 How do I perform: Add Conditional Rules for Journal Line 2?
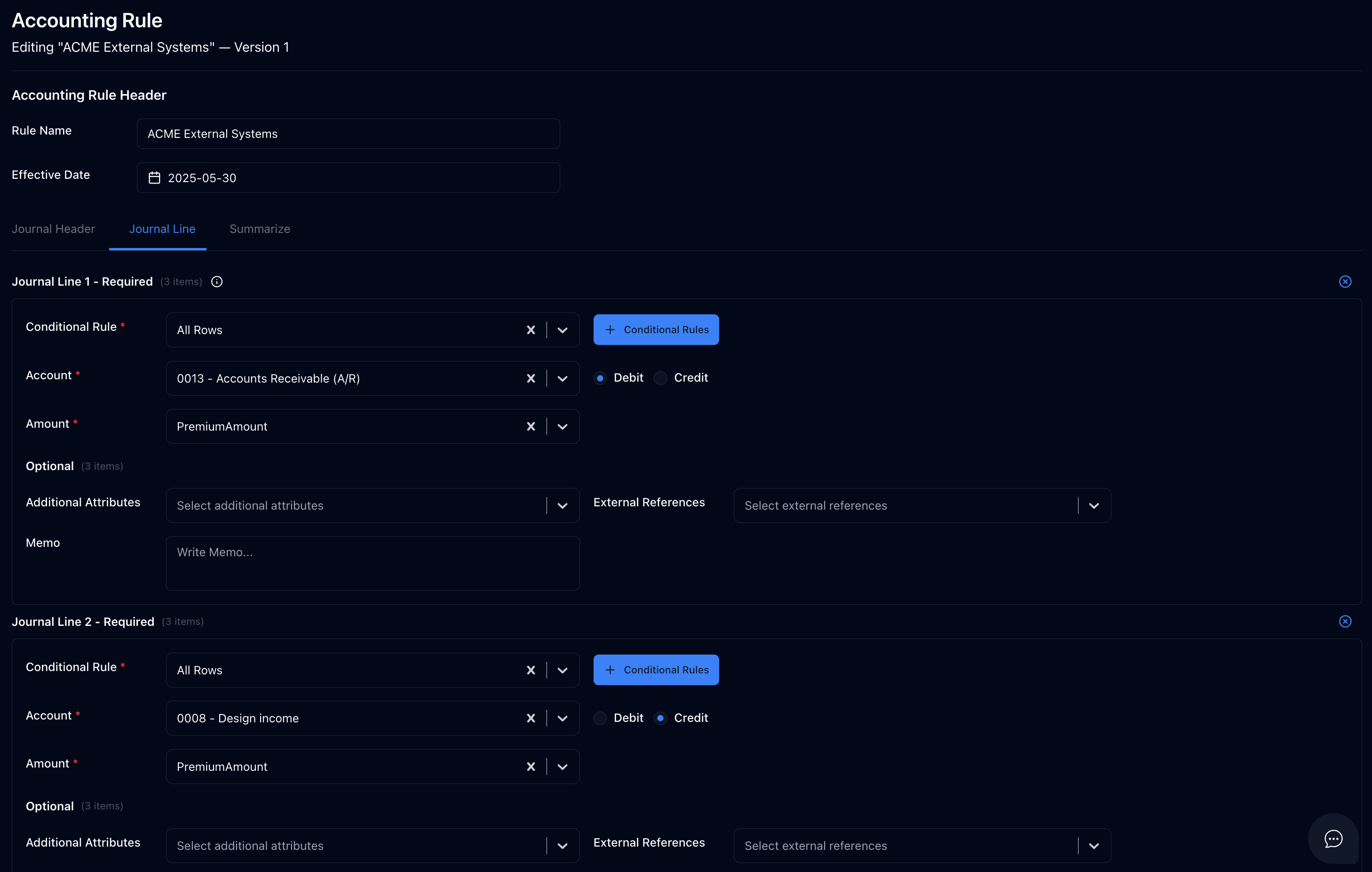[656, 670]
